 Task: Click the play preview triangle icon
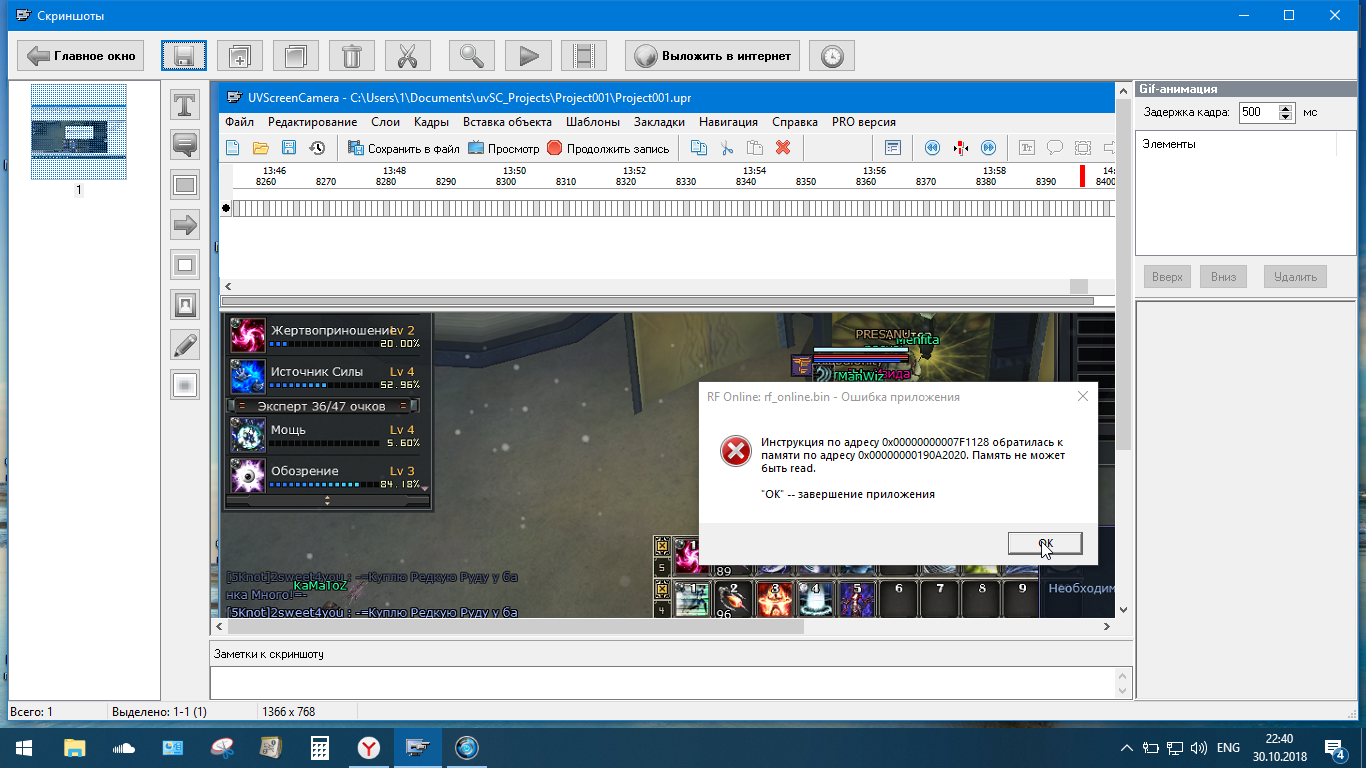click(x=528, y=56)
